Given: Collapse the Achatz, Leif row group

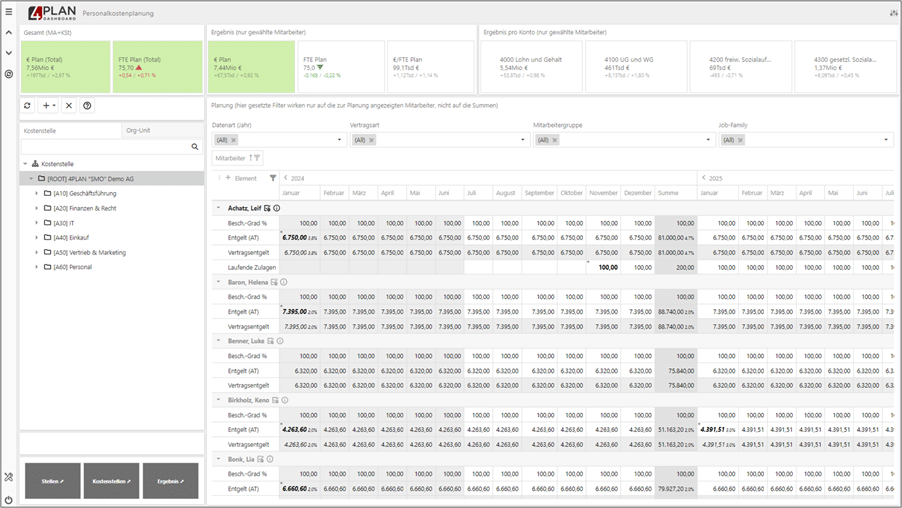Looking at the screenshot, I should coord(219,208).
